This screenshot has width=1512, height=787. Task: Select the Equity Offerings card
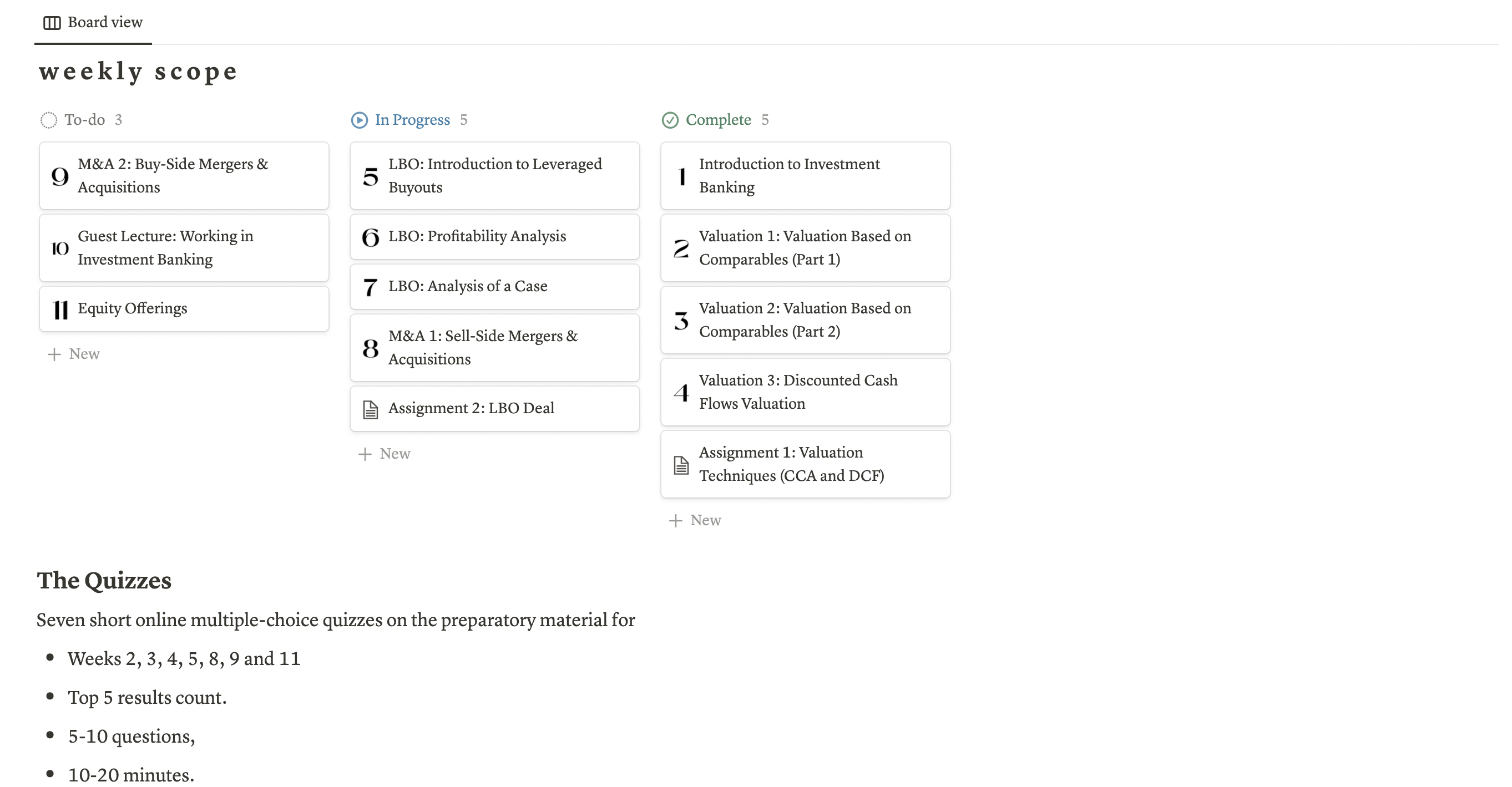click(x=183, y=308)
